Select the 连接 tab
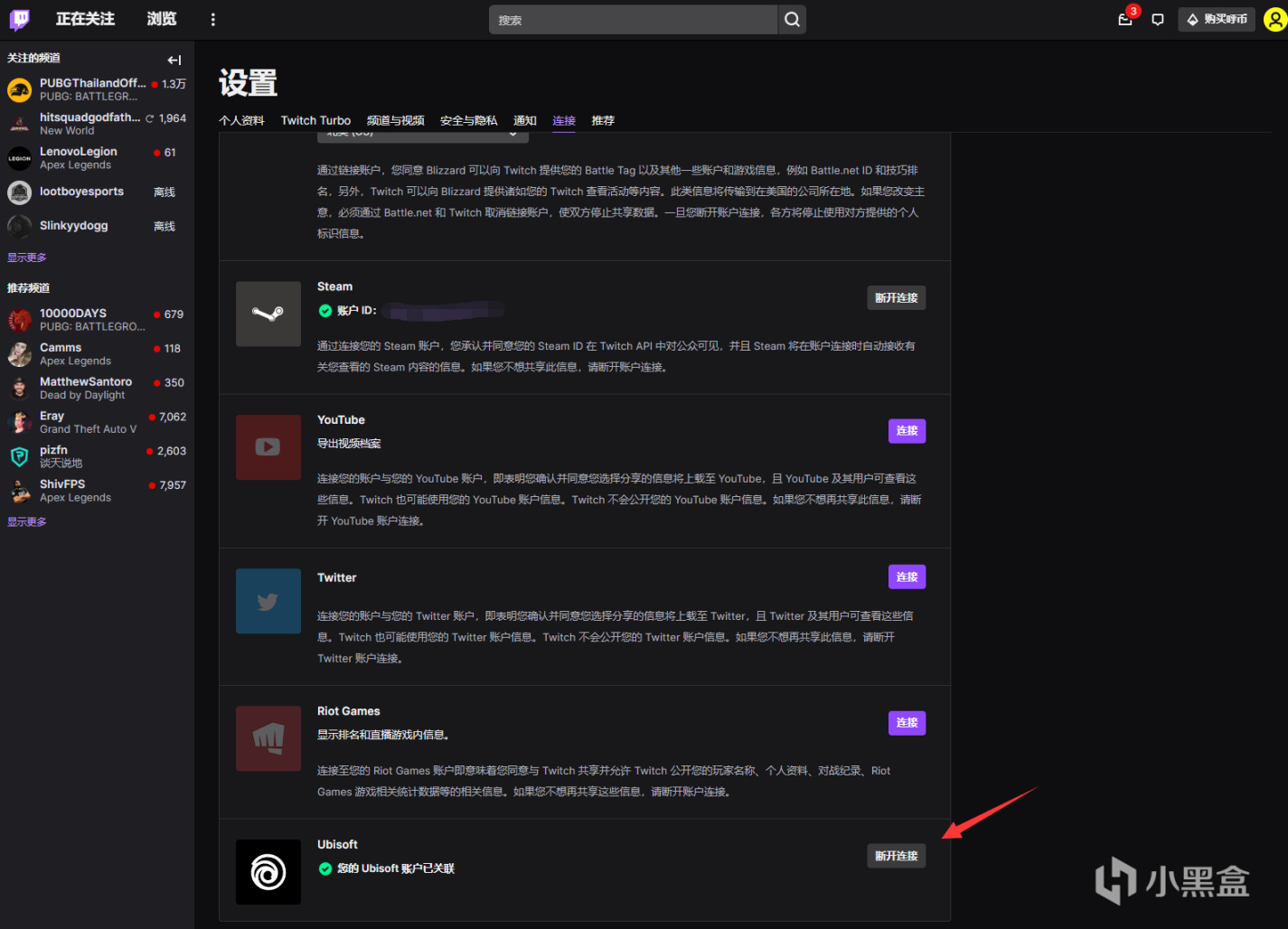This screenshot has height=929, width=1288. coord(564,120)
